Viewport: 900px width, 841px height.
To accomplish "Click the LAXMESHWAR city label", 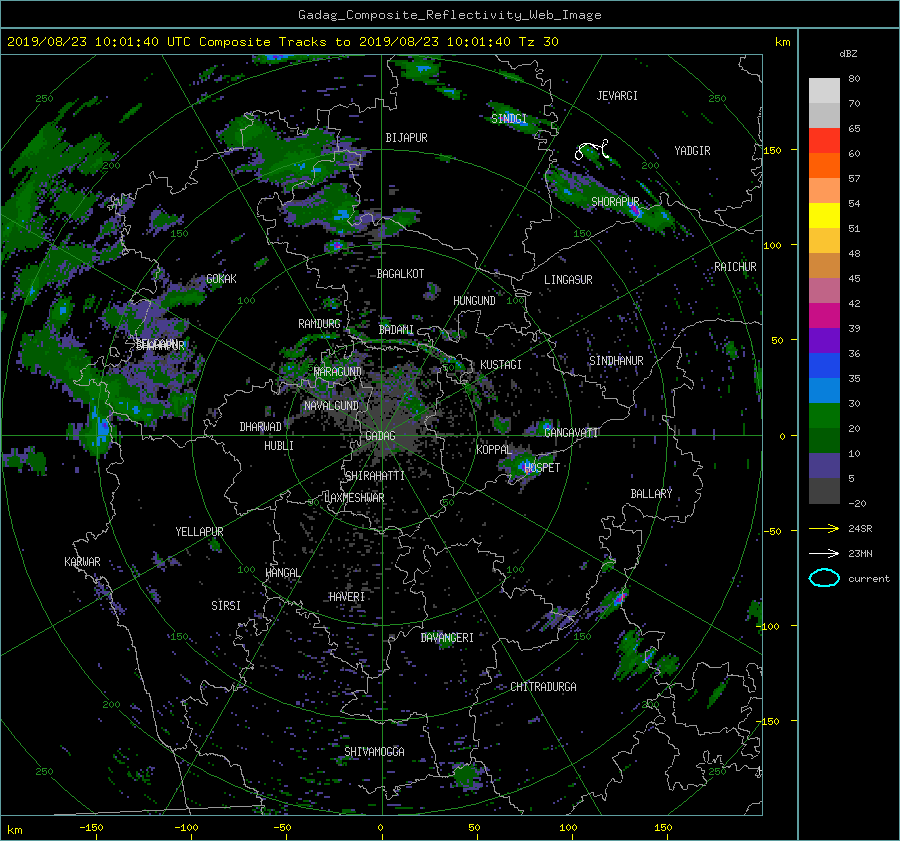I will click(354, 498).
